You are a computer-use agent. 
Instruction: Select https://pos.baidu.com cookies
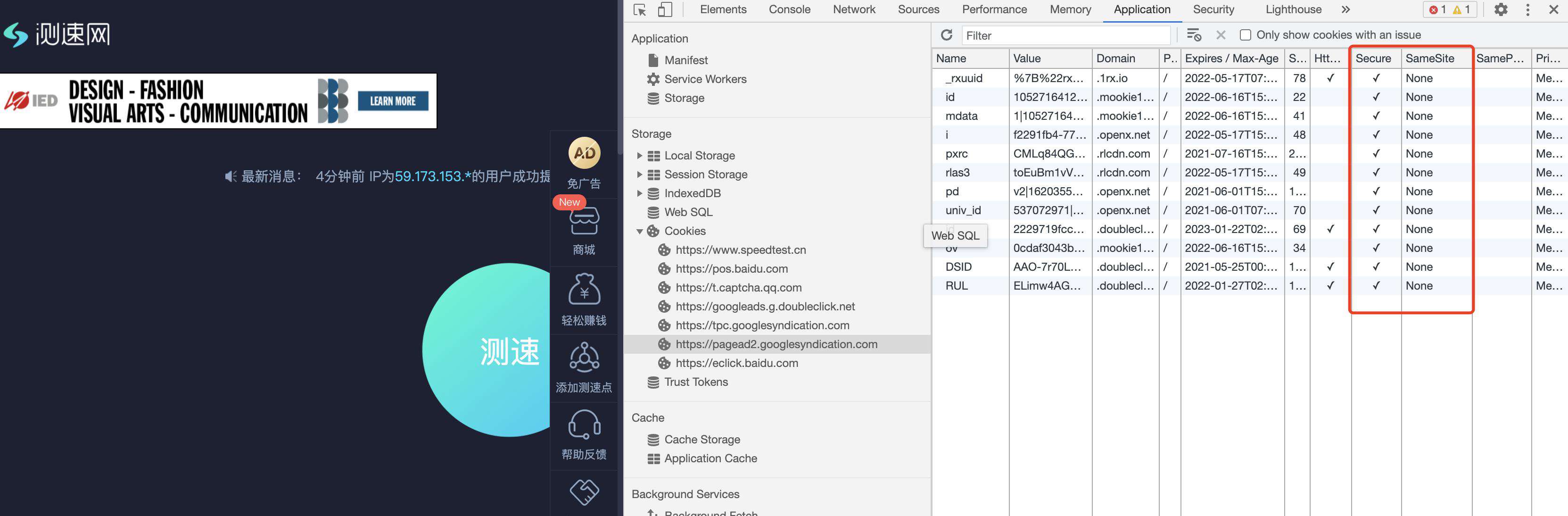(x=731, y=269)
